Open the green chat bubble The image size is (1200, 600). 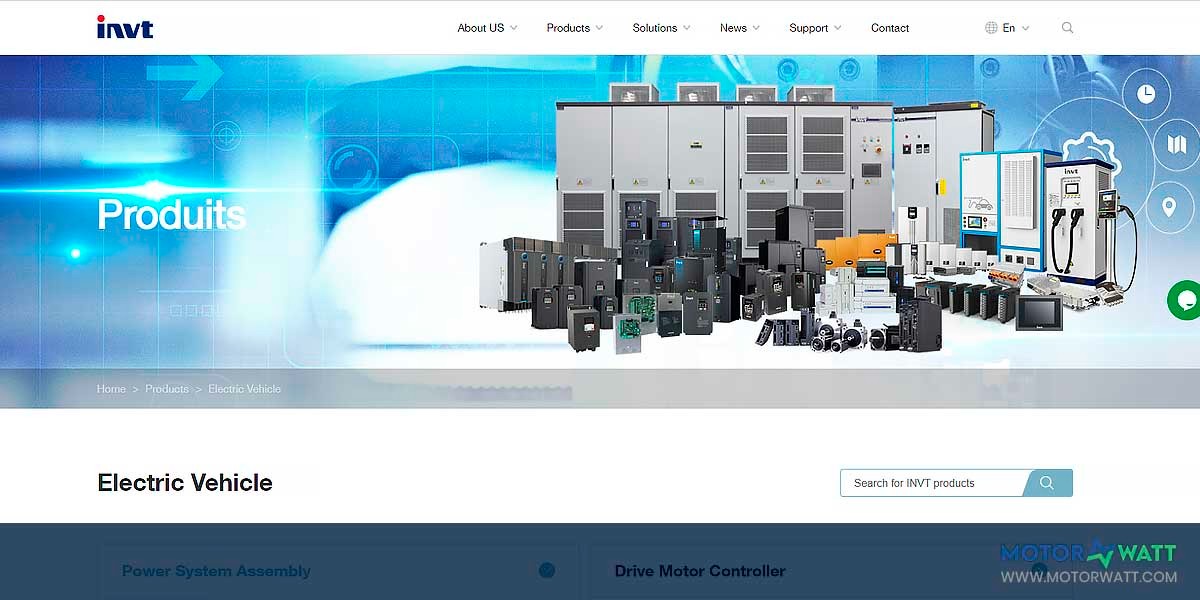(1186, 299)
